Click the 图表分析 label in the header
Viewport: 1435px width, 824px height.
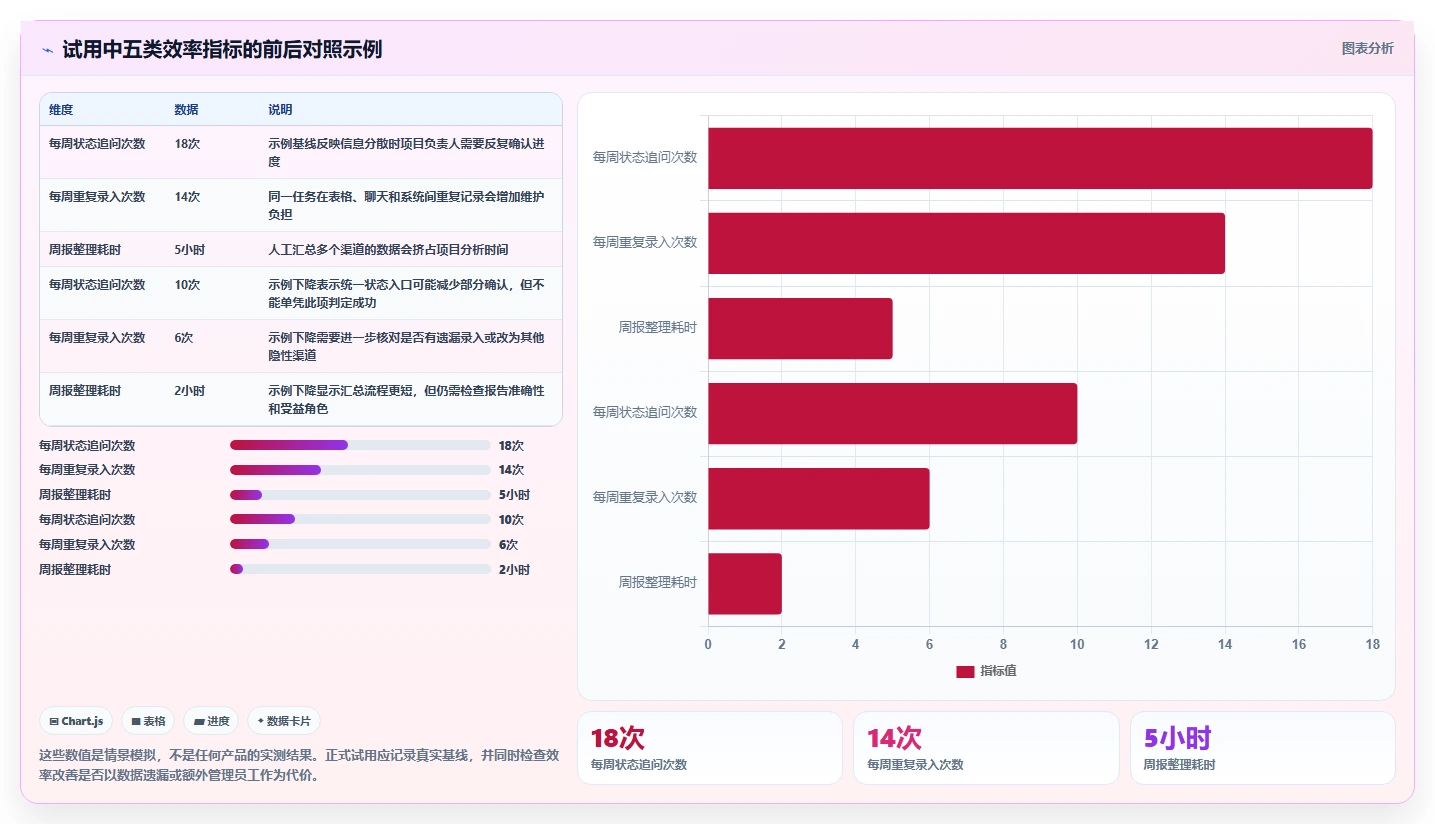1367,48
